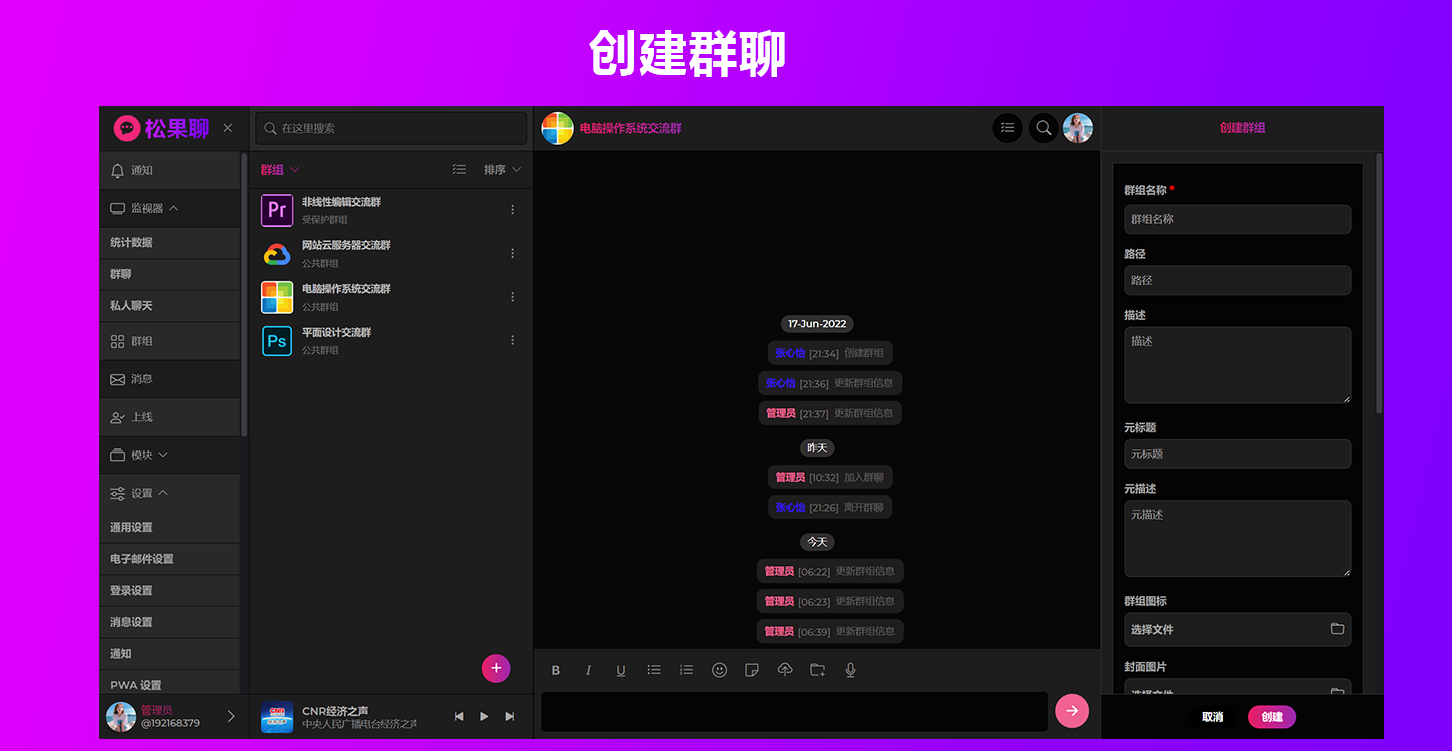Start voice recording with microphone icon
The width and height of the screenshot is (1452, 751).
[850, 670]
